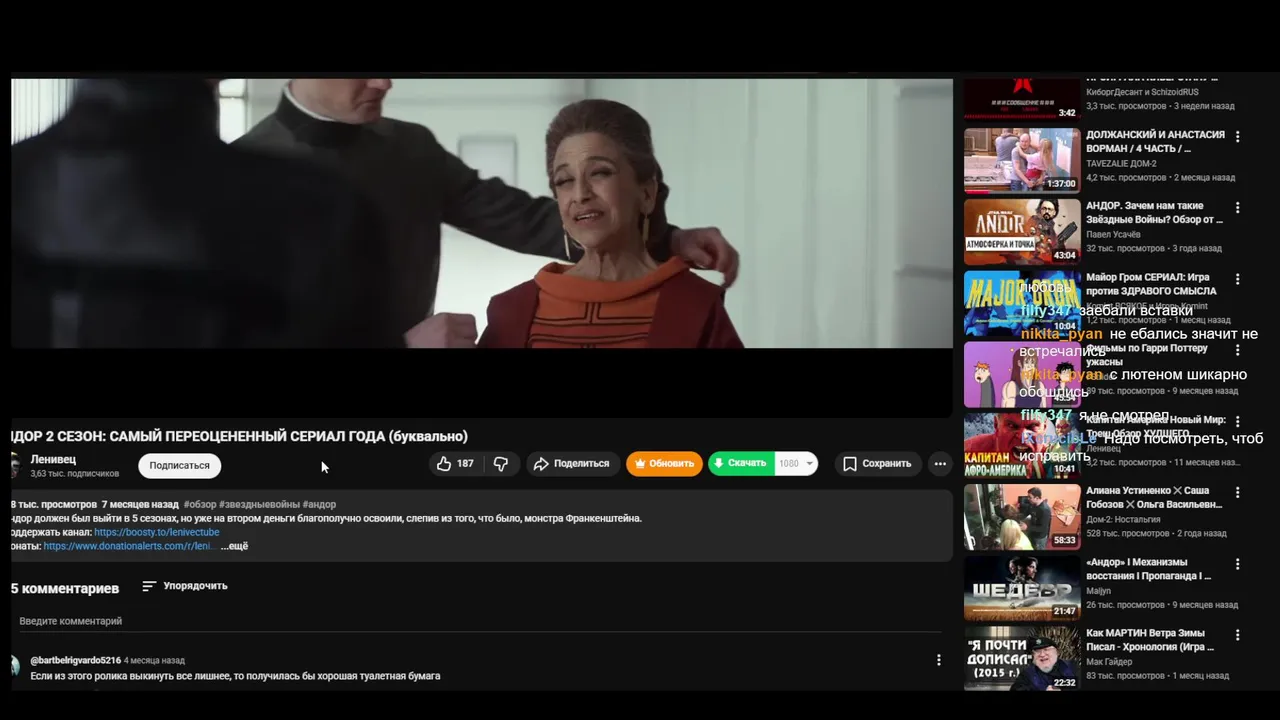Open options for bartbelrigvardo5216 comment
This screenshot has width=1280, height=720.
938,660
